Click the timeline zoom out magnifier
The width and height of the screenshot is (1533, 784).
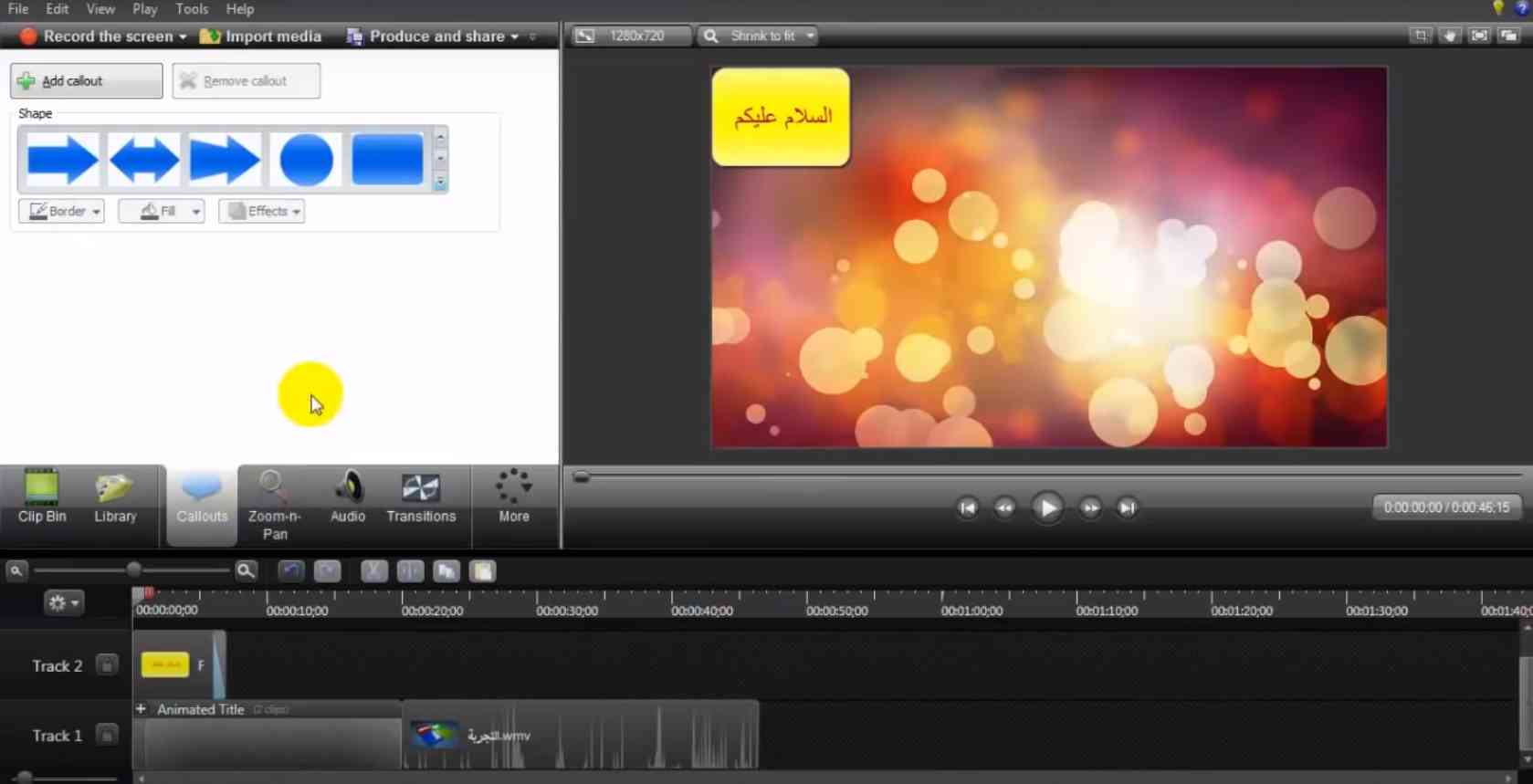(16, 571)
